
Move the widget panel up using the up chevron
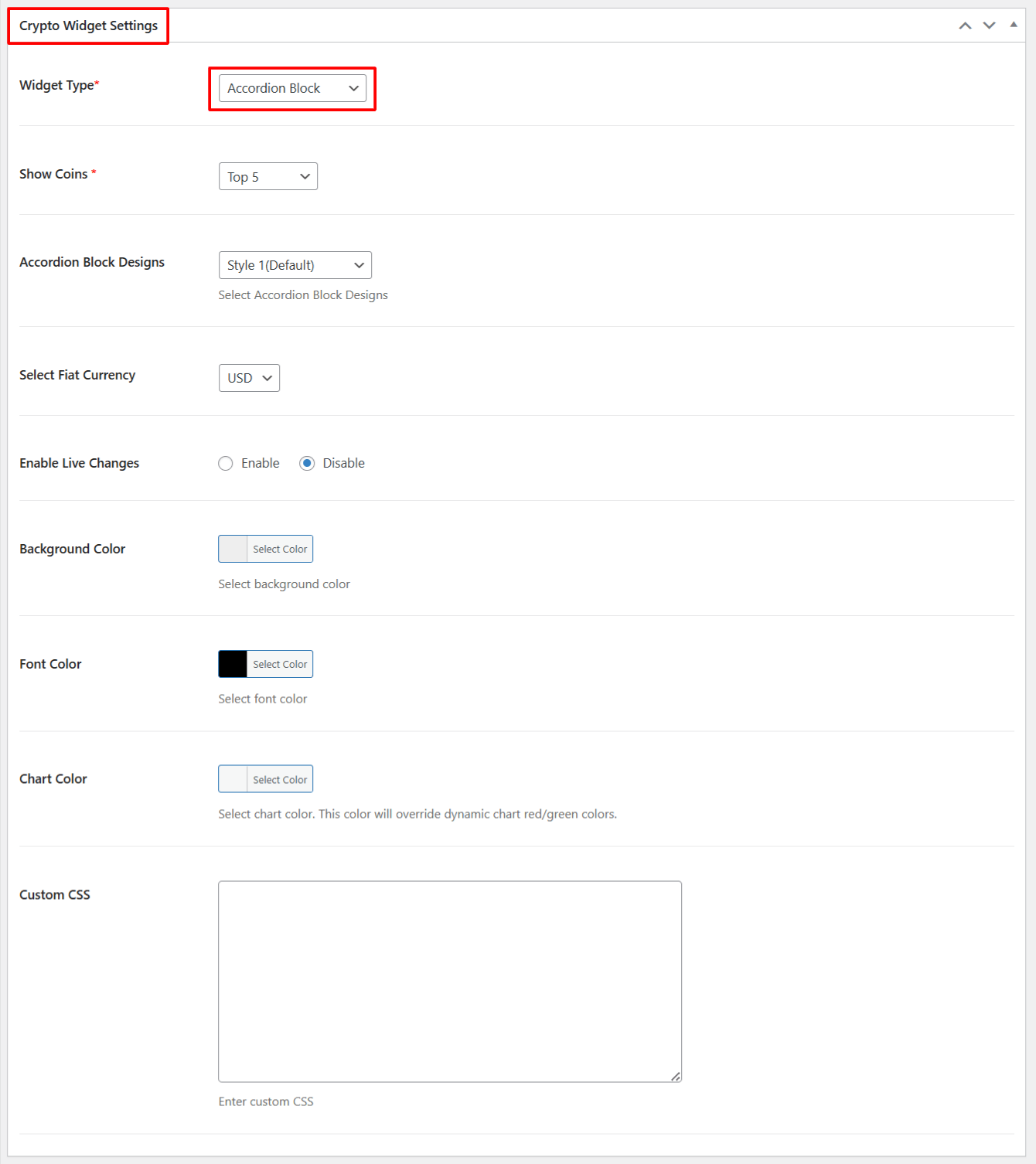tap(964, 25)
